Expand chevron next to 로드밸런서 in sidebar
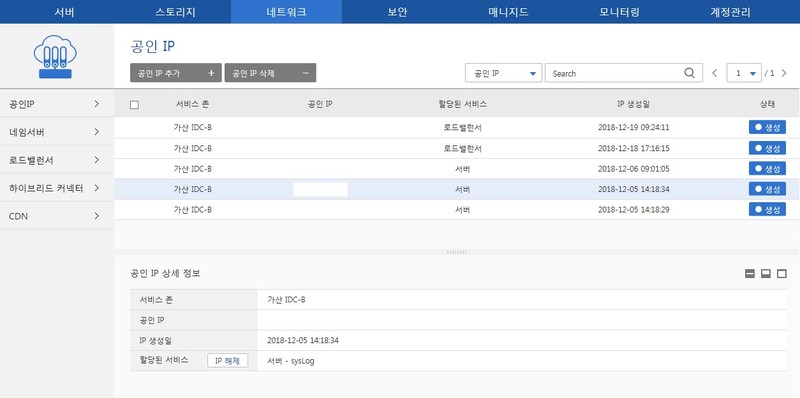The image size is (800, 398). coord(97,160)
